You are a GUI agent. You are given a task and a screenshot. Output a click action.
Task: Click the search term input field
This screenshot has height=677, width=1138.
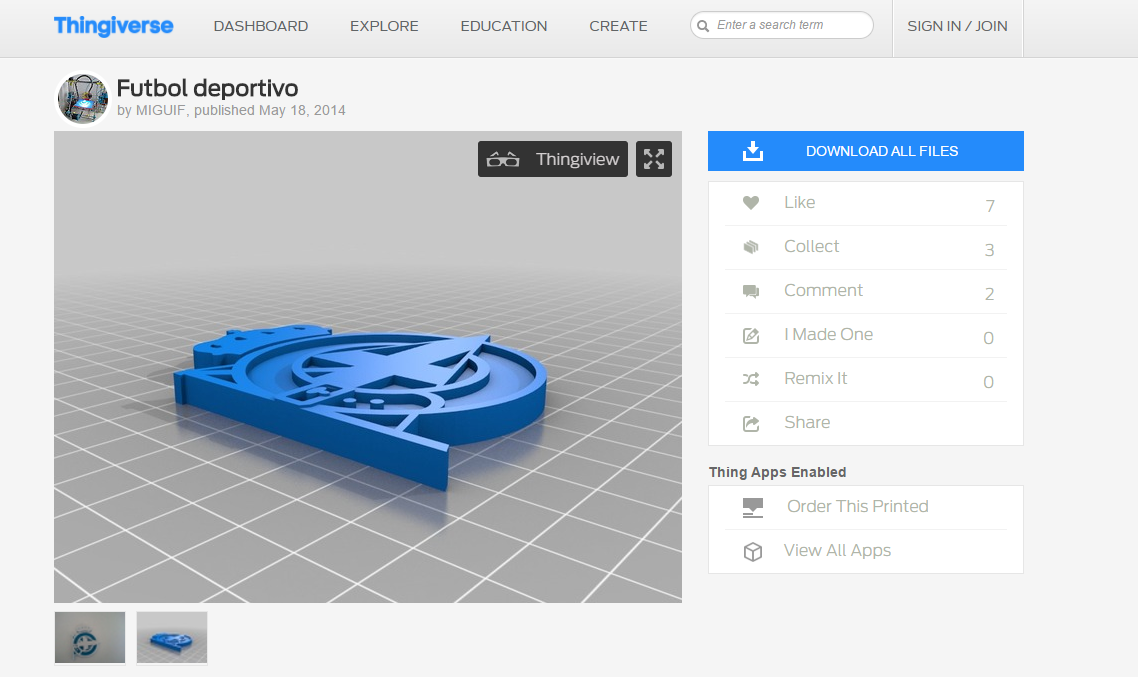782,25
